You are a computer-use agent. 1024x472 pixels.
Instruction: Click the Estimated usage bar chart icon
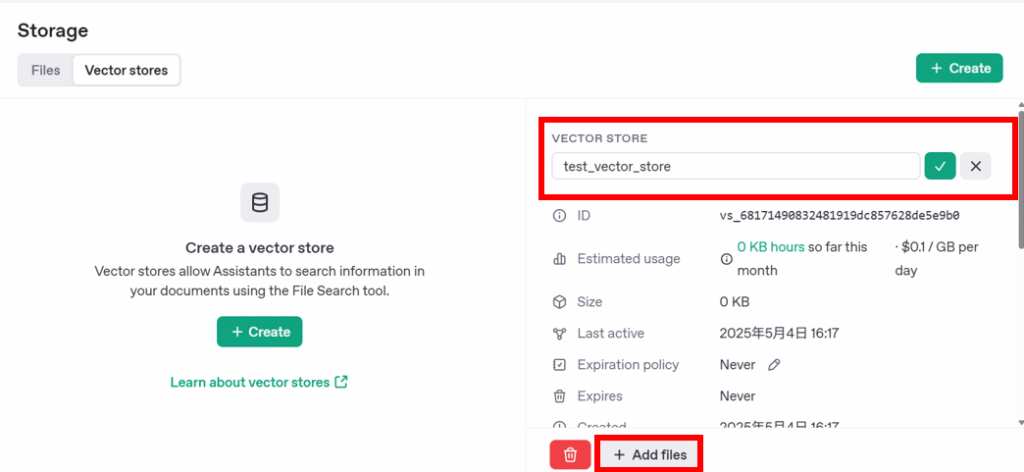click(559, 259)
